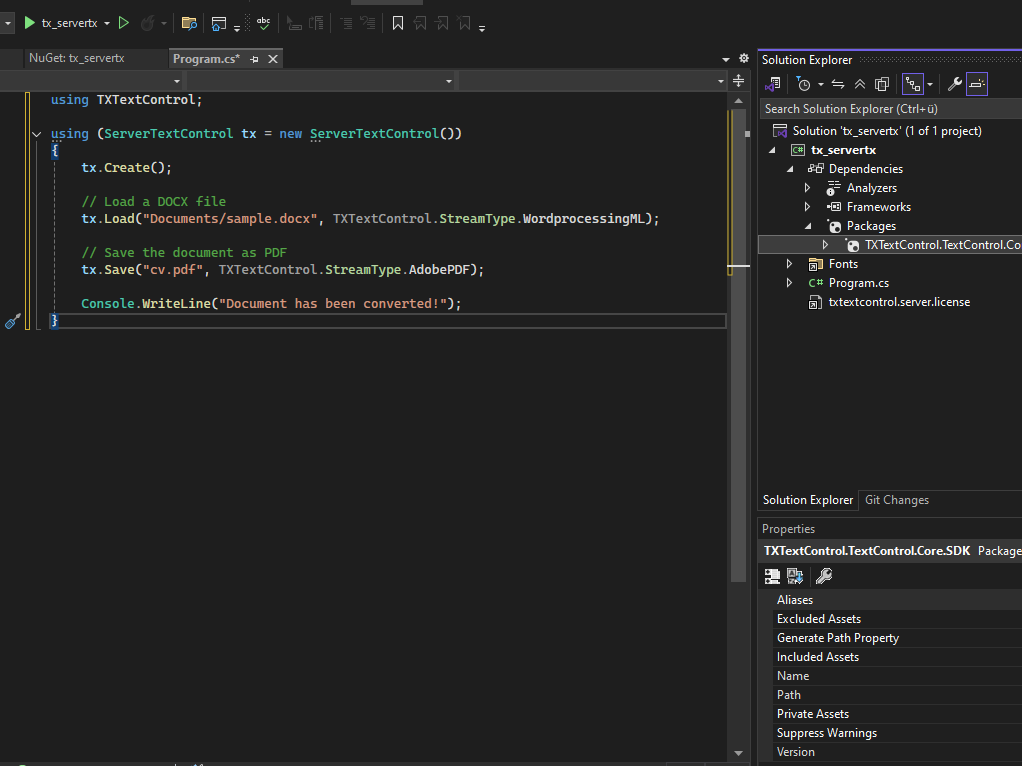Click the editor vertical scrollbar up arrow

[738, 101]
